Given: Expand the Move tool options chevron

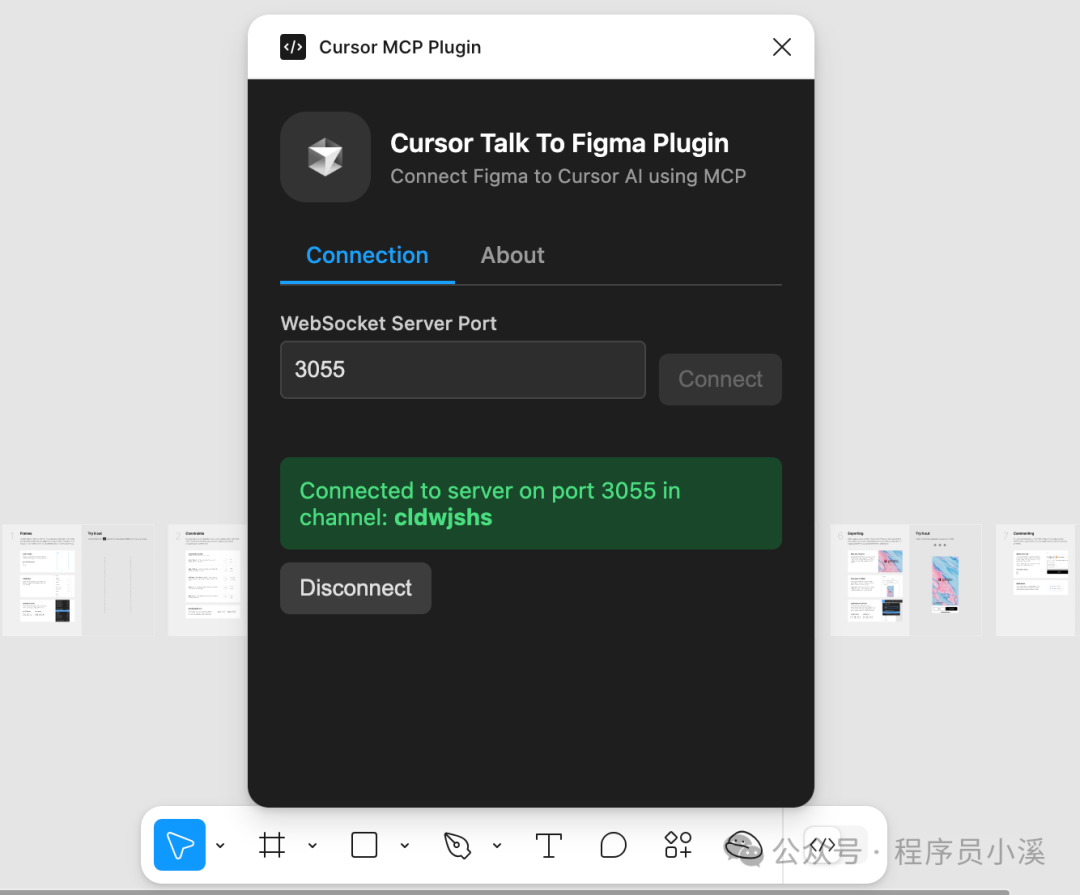Looking at the screenshot, I should coord(221,845).
